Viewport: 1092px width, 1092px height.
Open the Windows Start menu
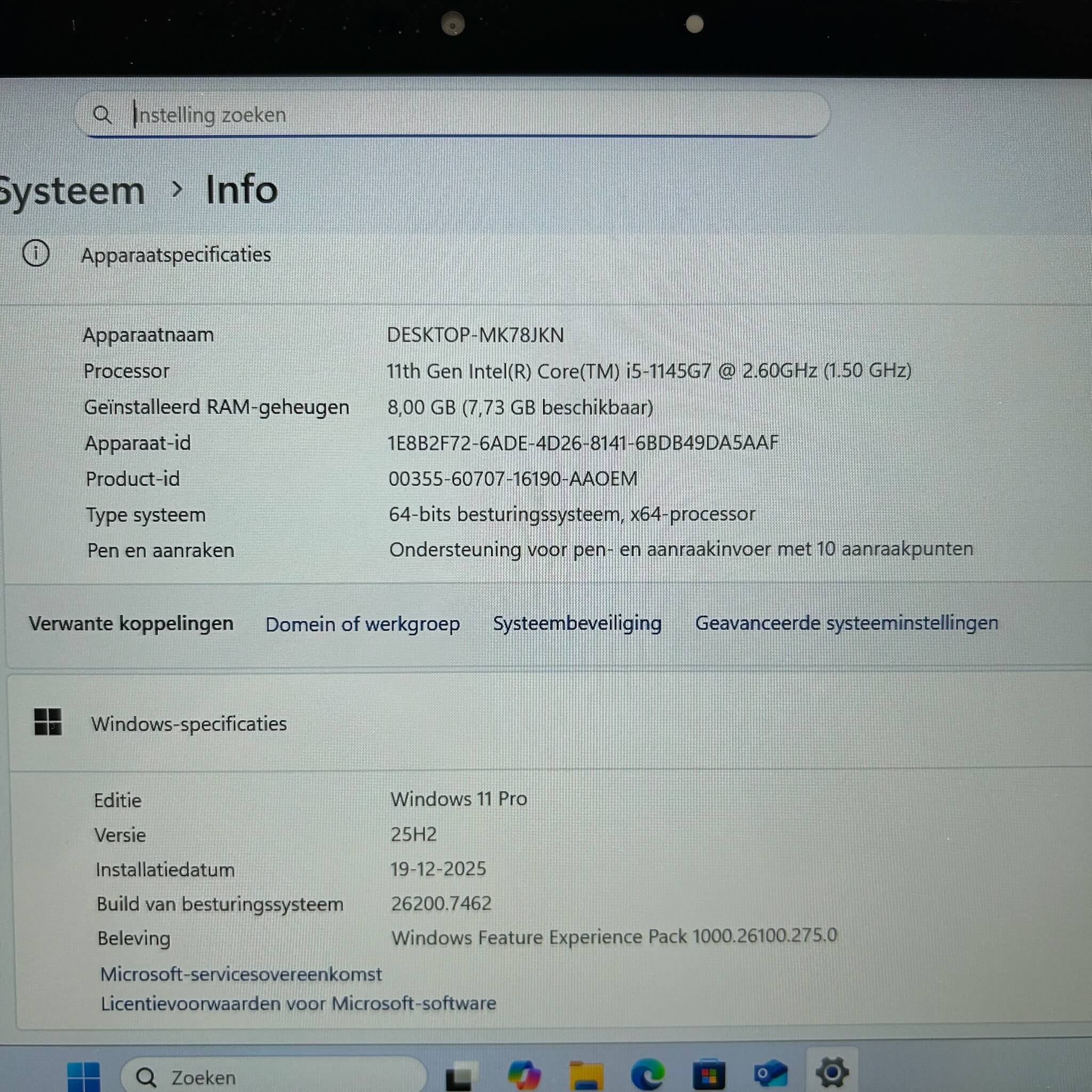point(83,1075)
